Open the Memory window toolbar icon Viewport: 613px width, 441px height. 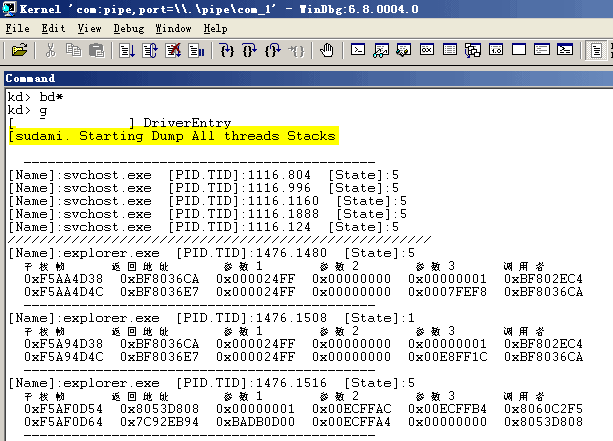(x=450, y=50)
